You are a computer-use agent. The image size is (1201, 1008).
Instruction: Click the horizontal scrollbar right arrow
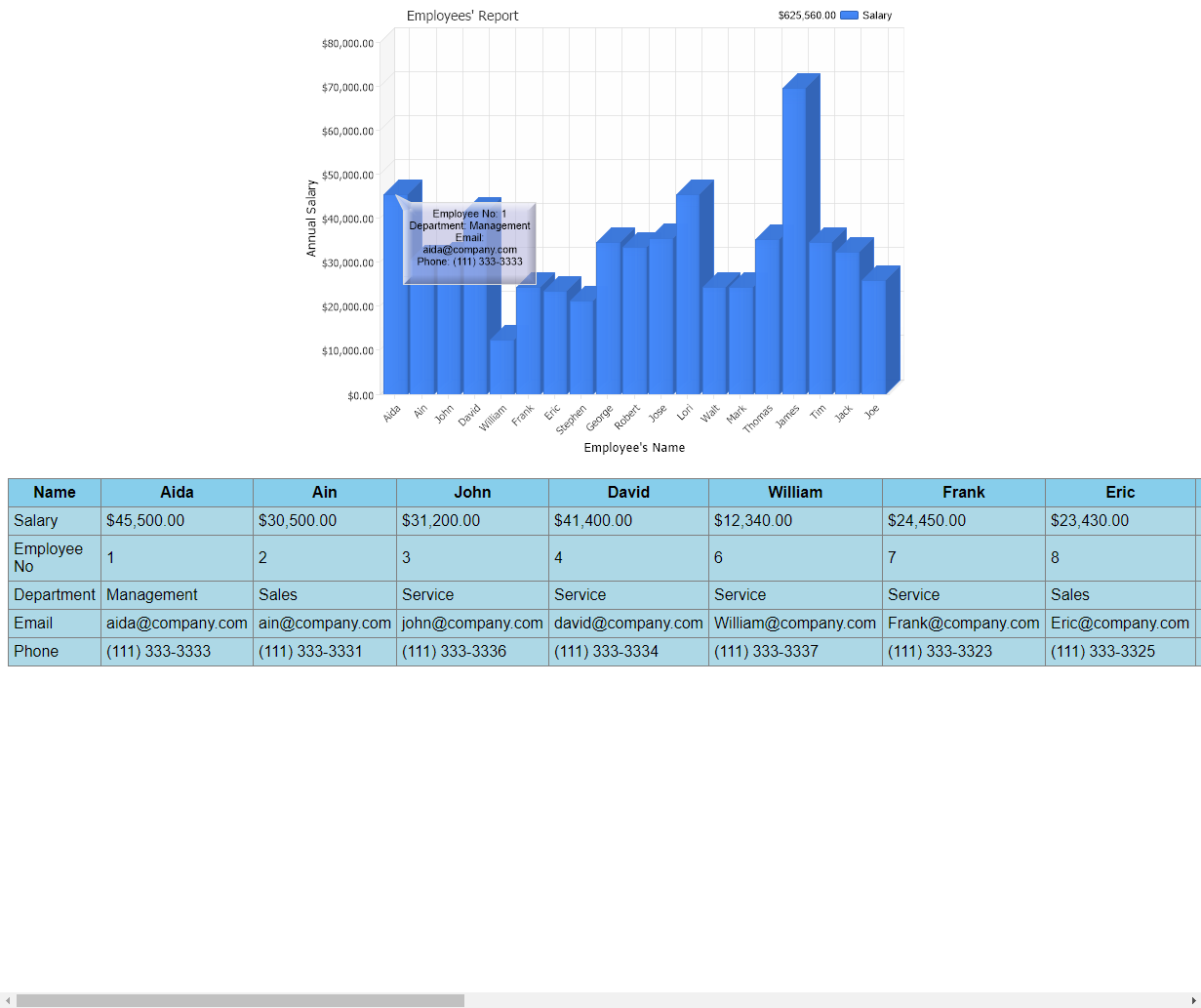tap(1193, 1000)
